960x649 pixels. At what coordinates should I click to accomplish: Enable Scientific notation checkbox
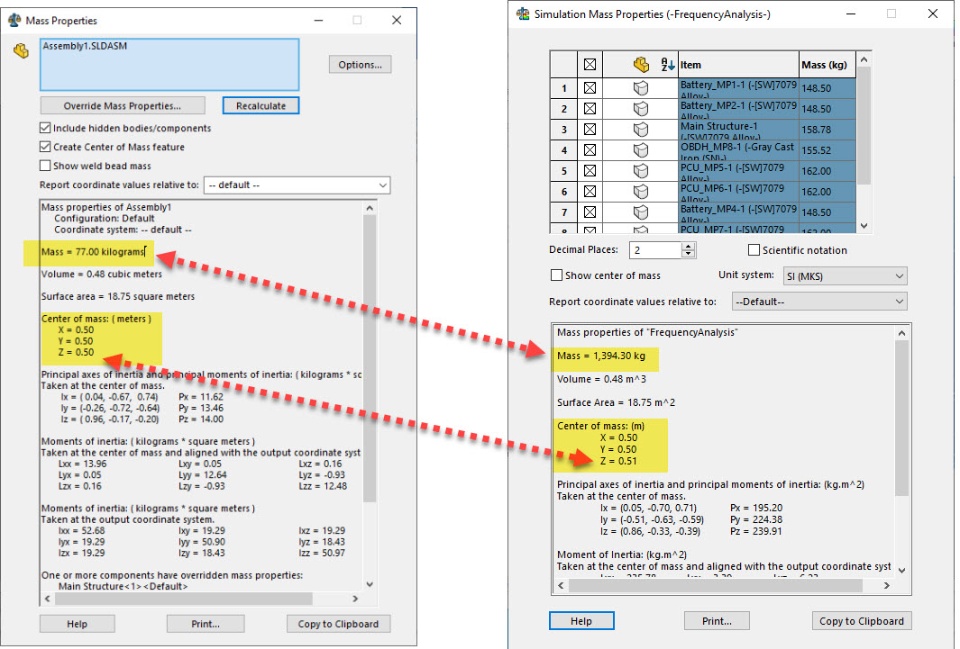click(x=754, y=250)
